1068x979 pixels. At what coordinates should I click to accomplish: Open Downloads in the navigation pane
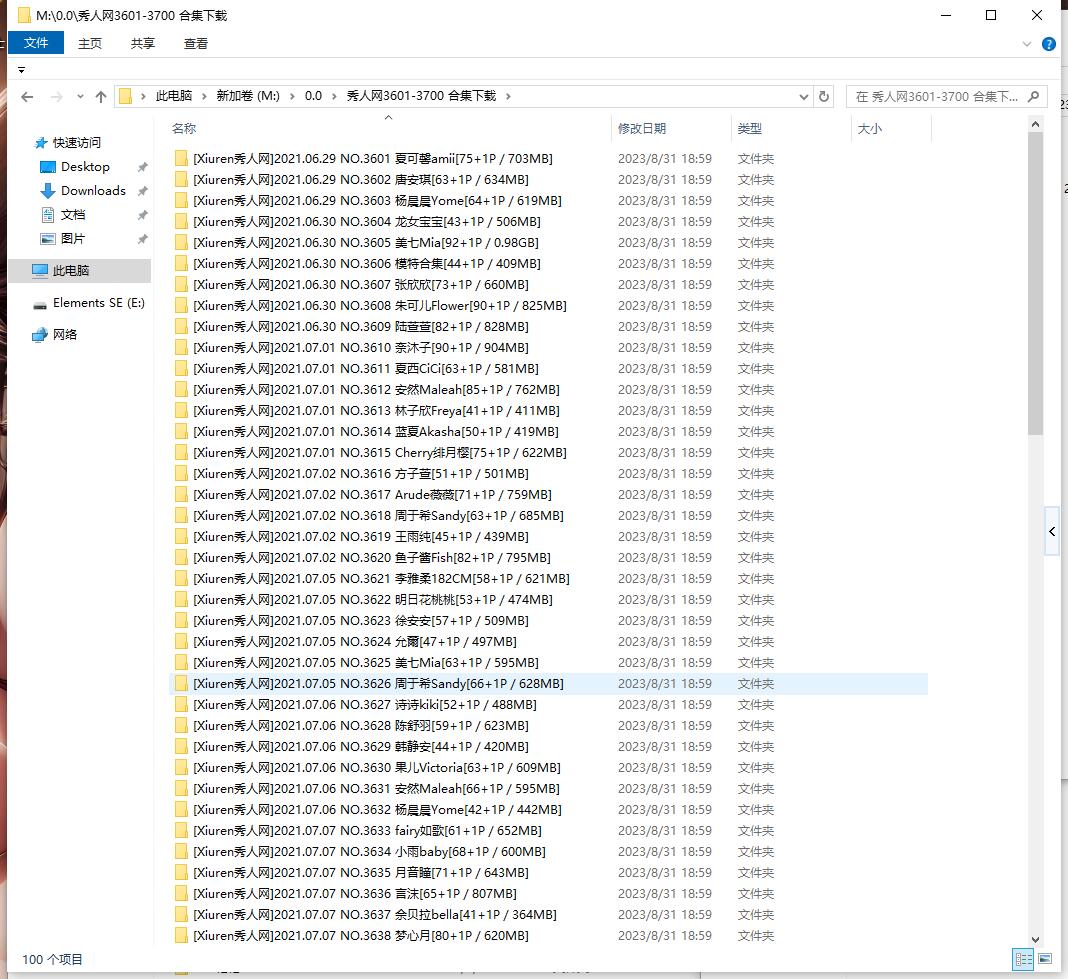pos(93,191)
